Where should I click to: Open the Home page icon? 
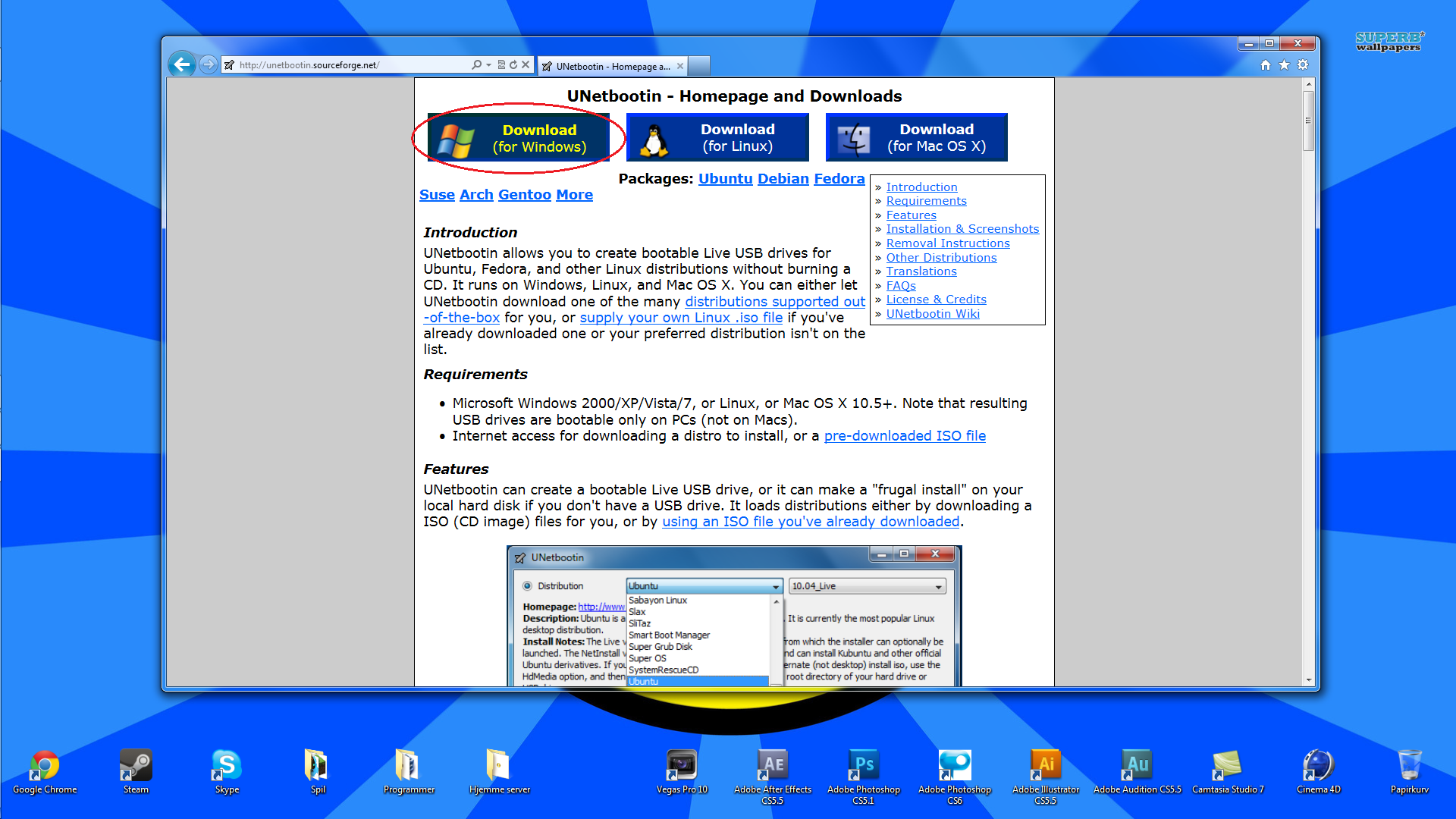click(1265, 65)
